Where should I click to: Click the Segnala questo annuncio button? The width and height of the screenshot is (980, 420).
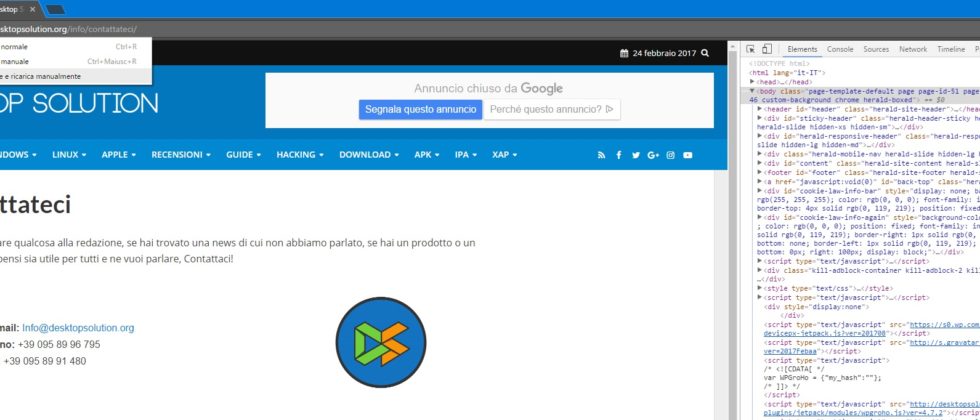pyautogui.click(x=420, y=109)
